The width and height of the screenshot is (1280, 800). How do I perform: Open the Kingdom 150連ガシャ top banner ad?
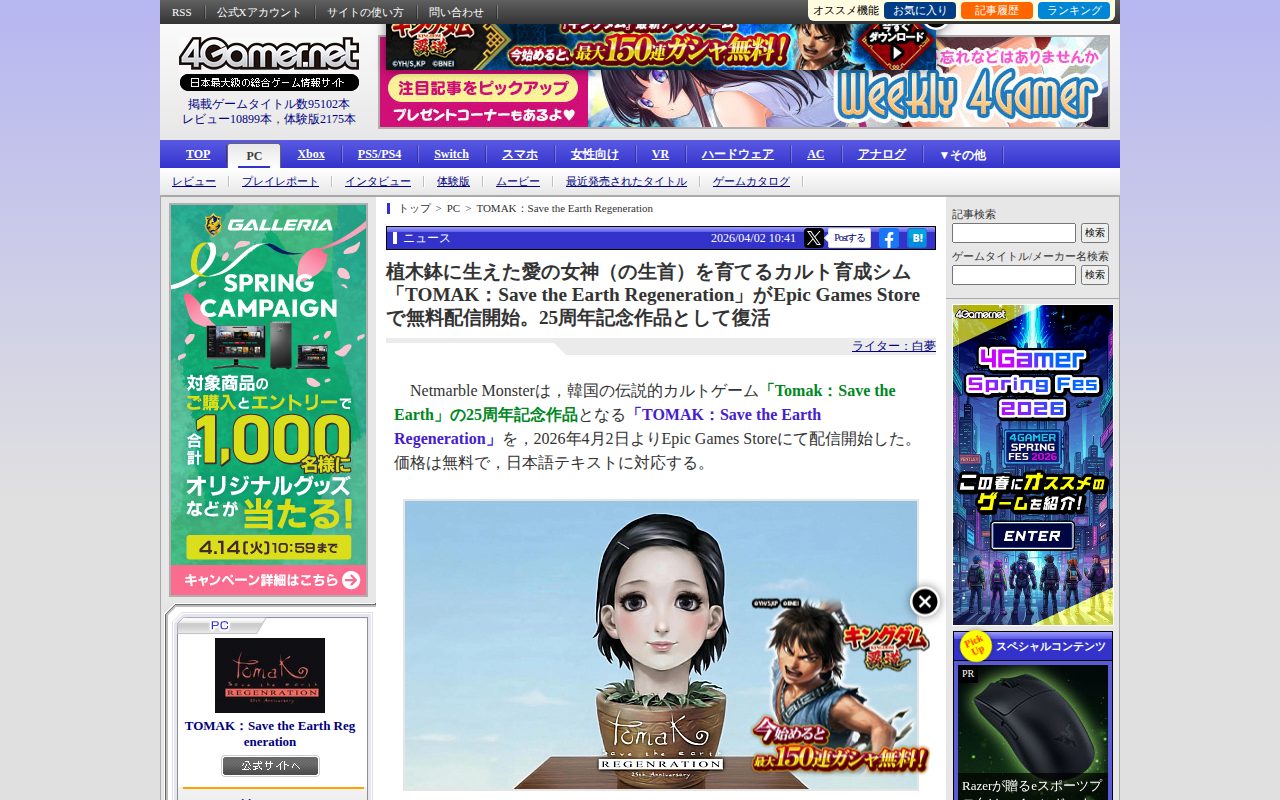tap(660, 47)
